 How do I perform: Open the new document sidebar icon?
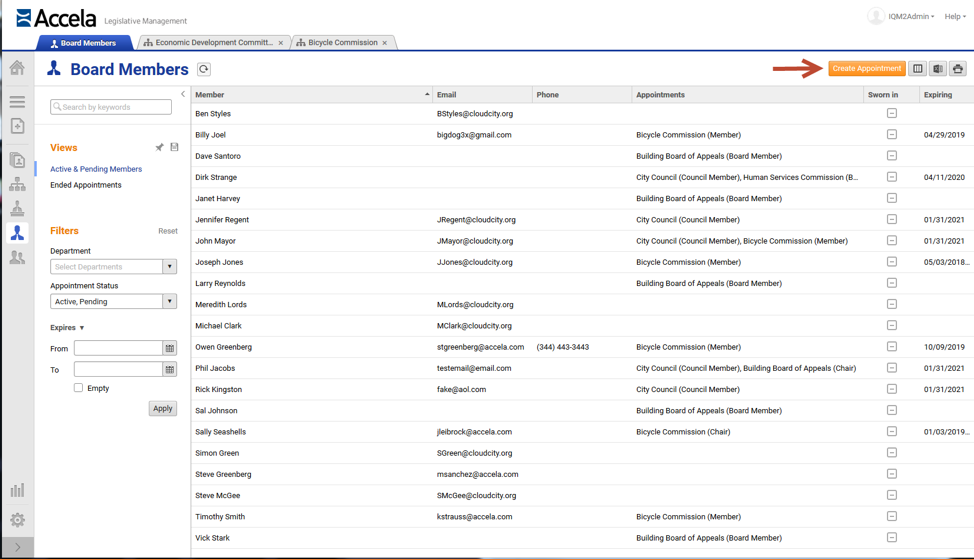[17, 126]
